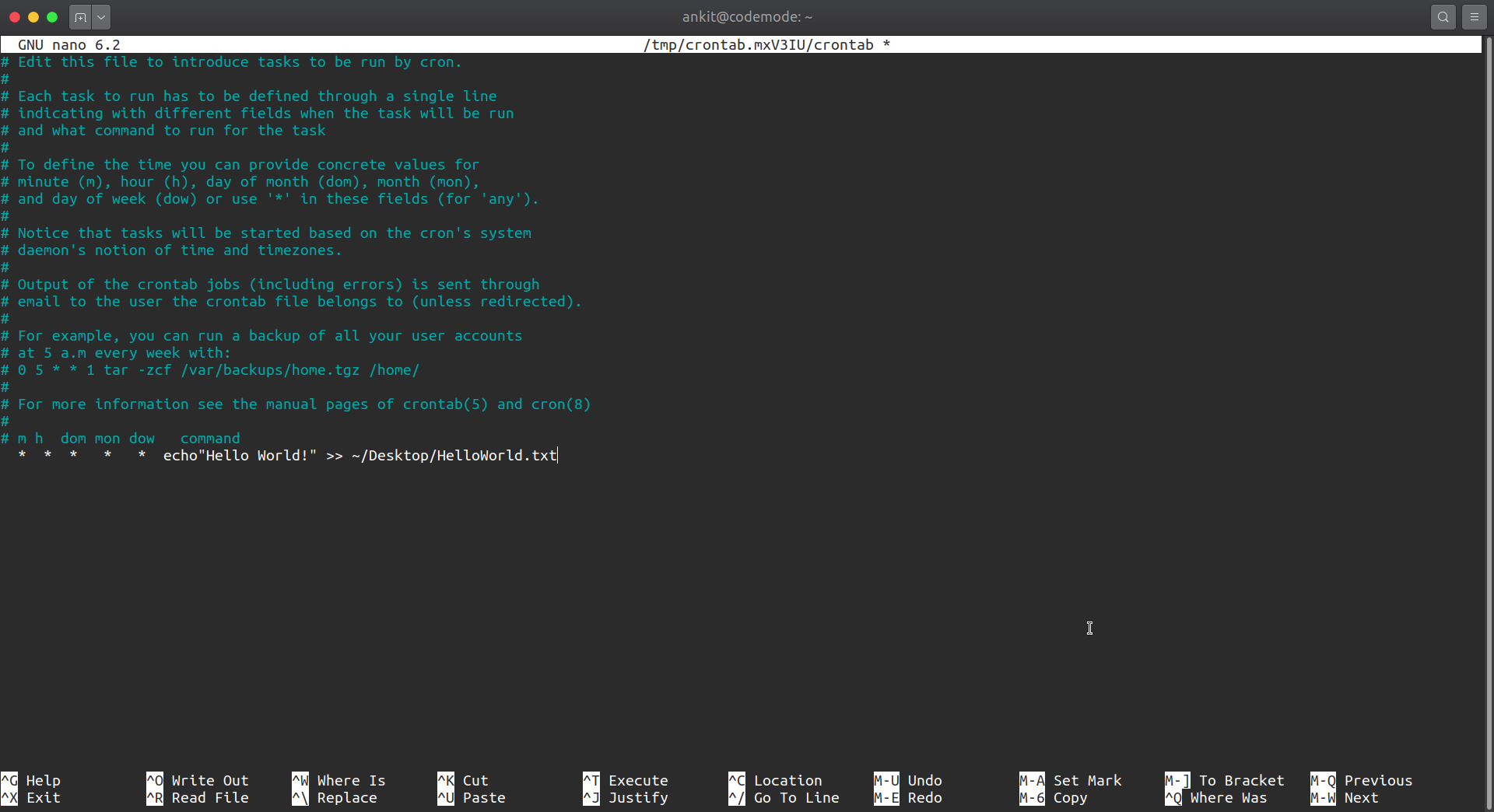Click the M-A Set Mark shortcut
This screenshot has height=812, width=1494.
1071,780
